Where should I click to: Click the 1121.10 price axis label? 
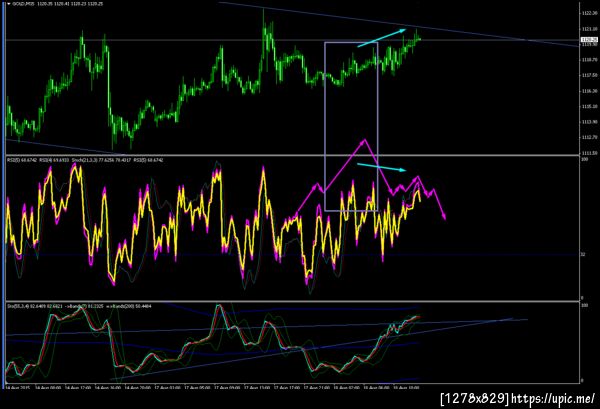pos(589,29)
